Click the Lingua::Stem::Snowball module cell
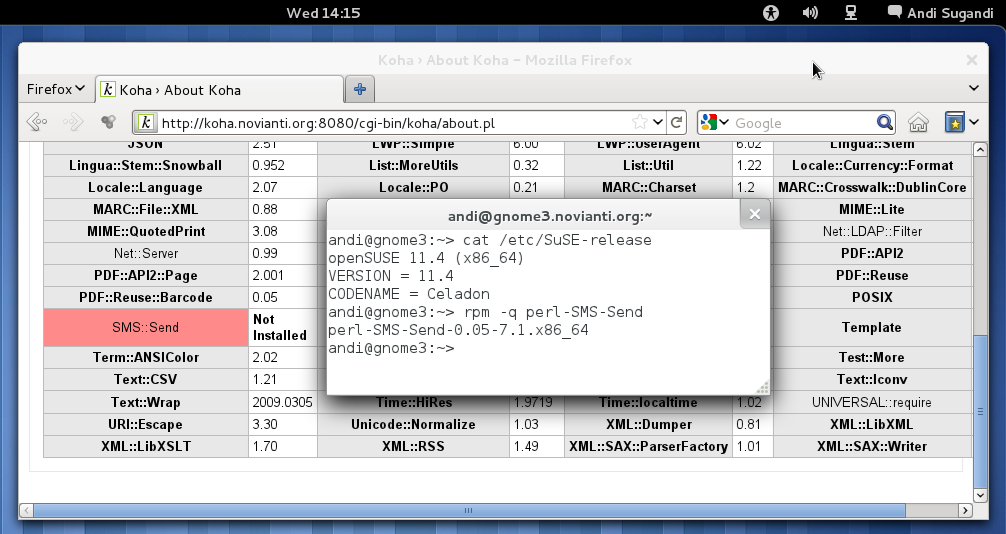 click(x=146, y=166)
